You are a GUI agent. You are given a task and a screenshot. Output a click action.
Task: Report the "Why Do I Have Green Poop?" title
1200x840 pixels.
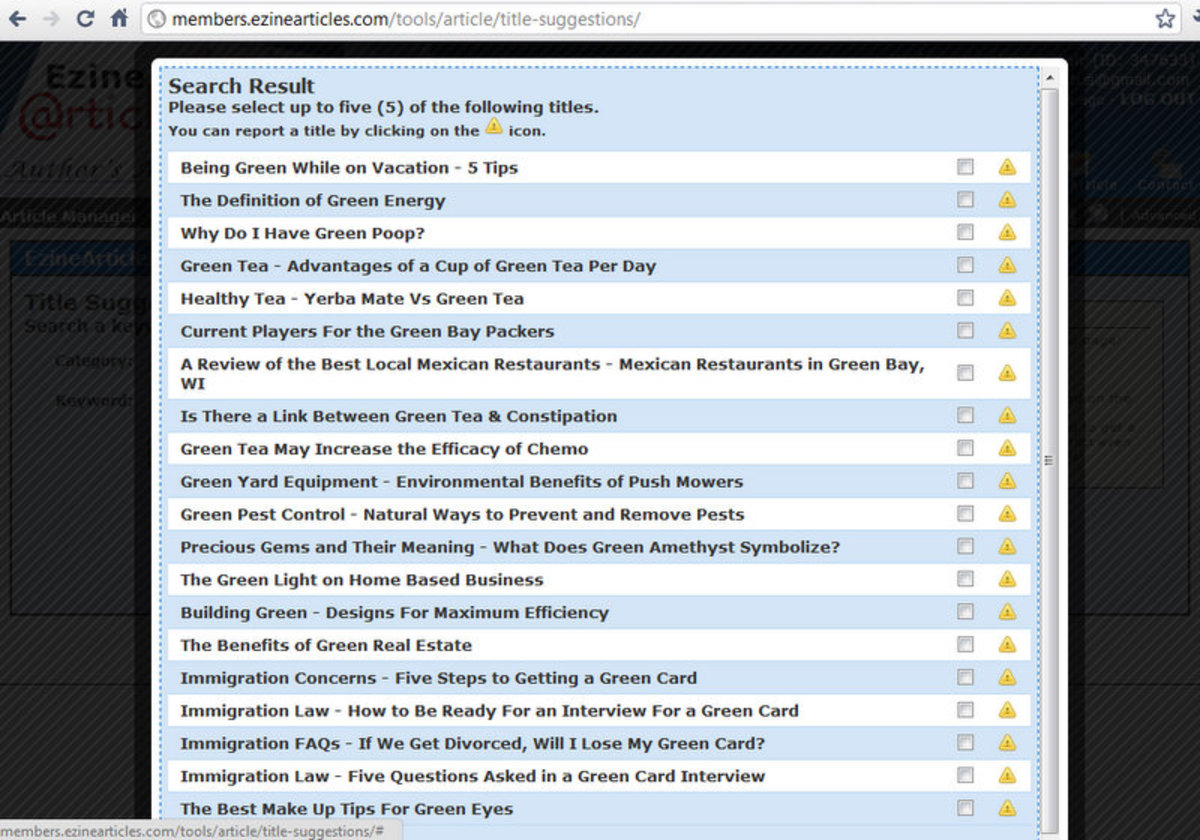pyautogui.click(x=1008, y=233)
